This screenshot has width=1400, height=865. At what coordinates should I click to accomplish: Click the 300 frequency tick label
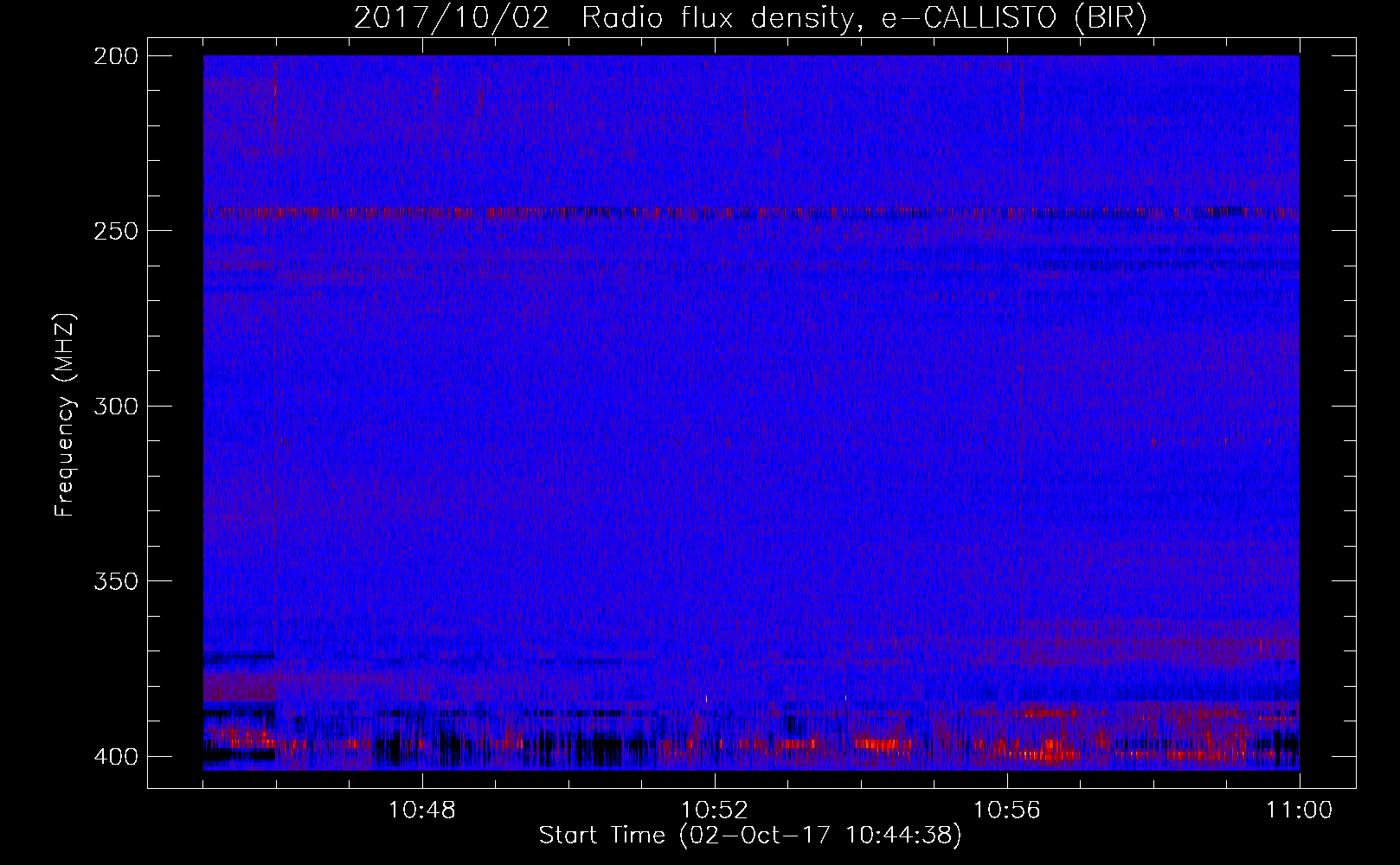coord(116,407)
